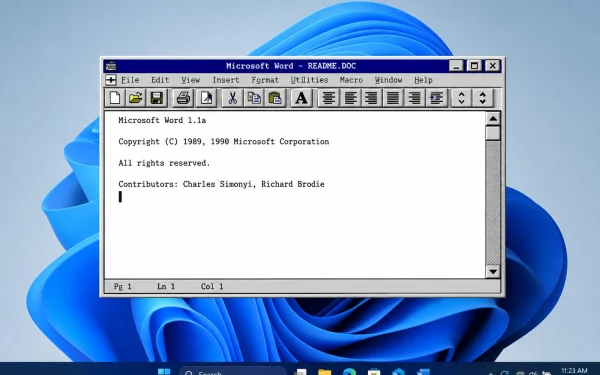Open the Help menu
The width and height of the screenshot is (600, 375).
click(x=423, y=80)
